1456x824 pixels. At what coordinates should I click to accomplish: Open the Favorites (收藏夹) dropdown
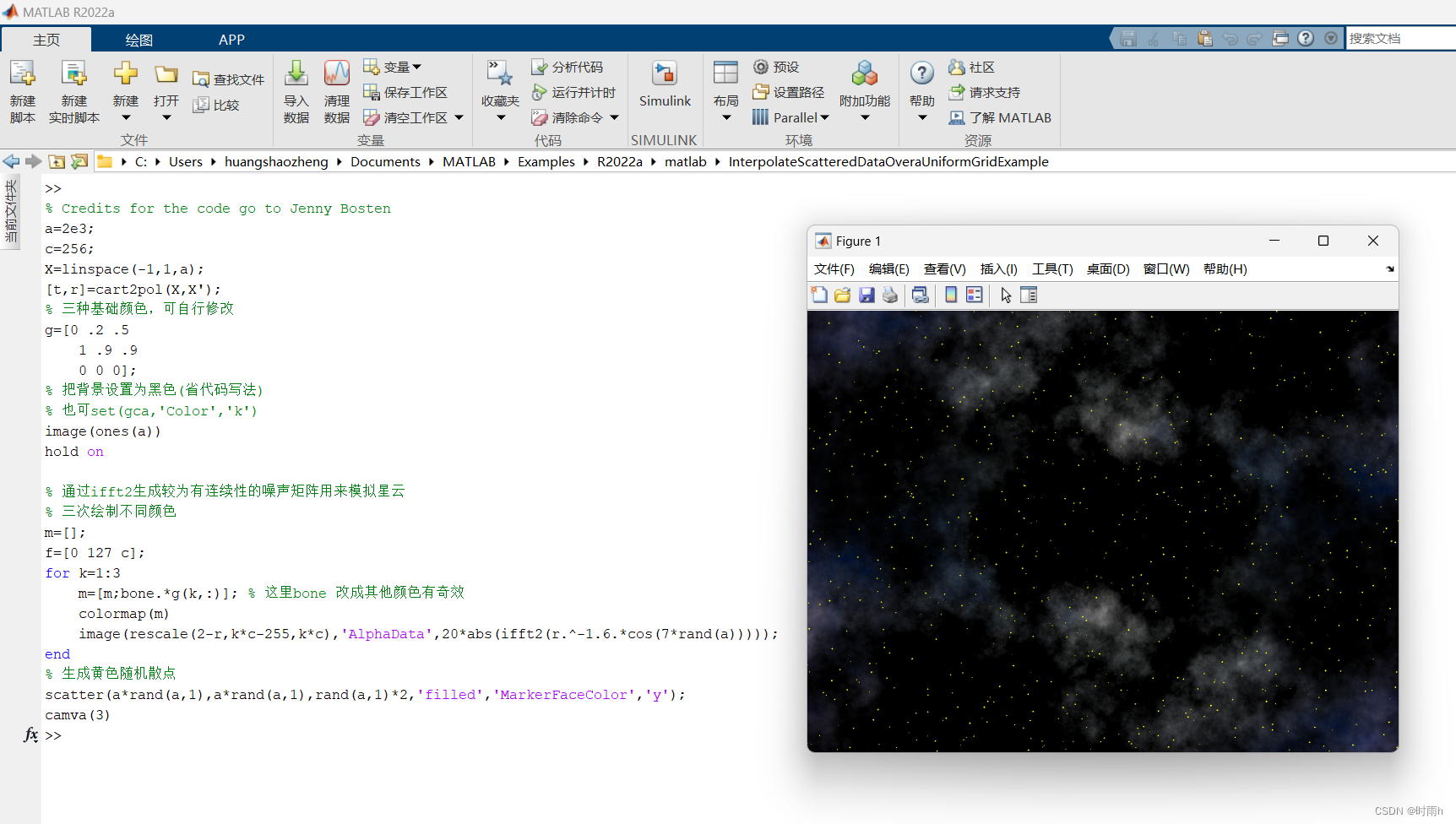coord(501,117)
